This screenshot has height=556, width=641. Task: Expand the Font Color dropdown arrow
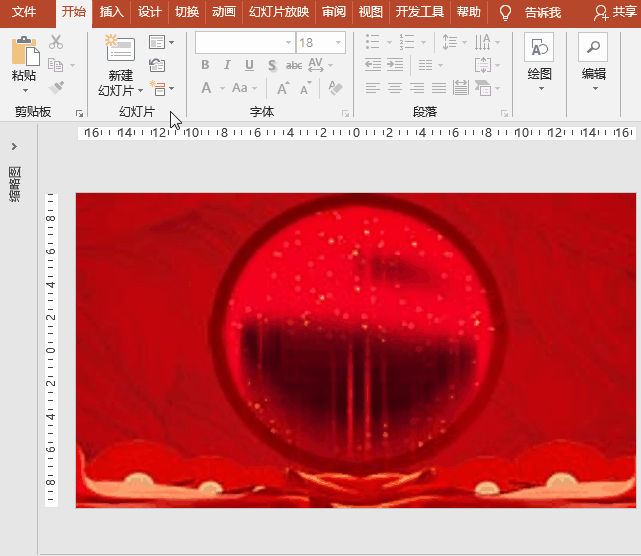(222, 88)
